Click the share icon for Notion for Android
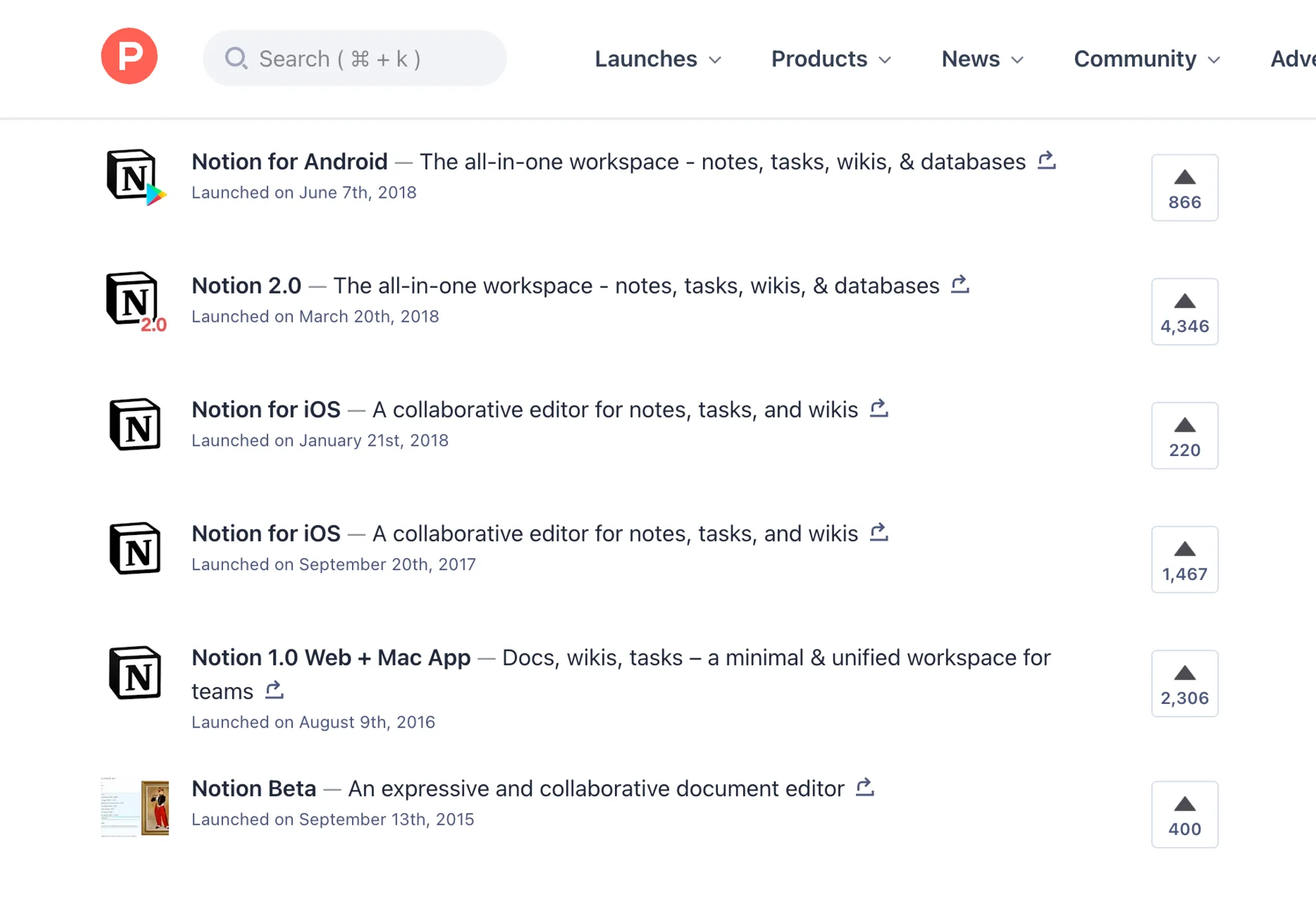 tap(1046, 160)
